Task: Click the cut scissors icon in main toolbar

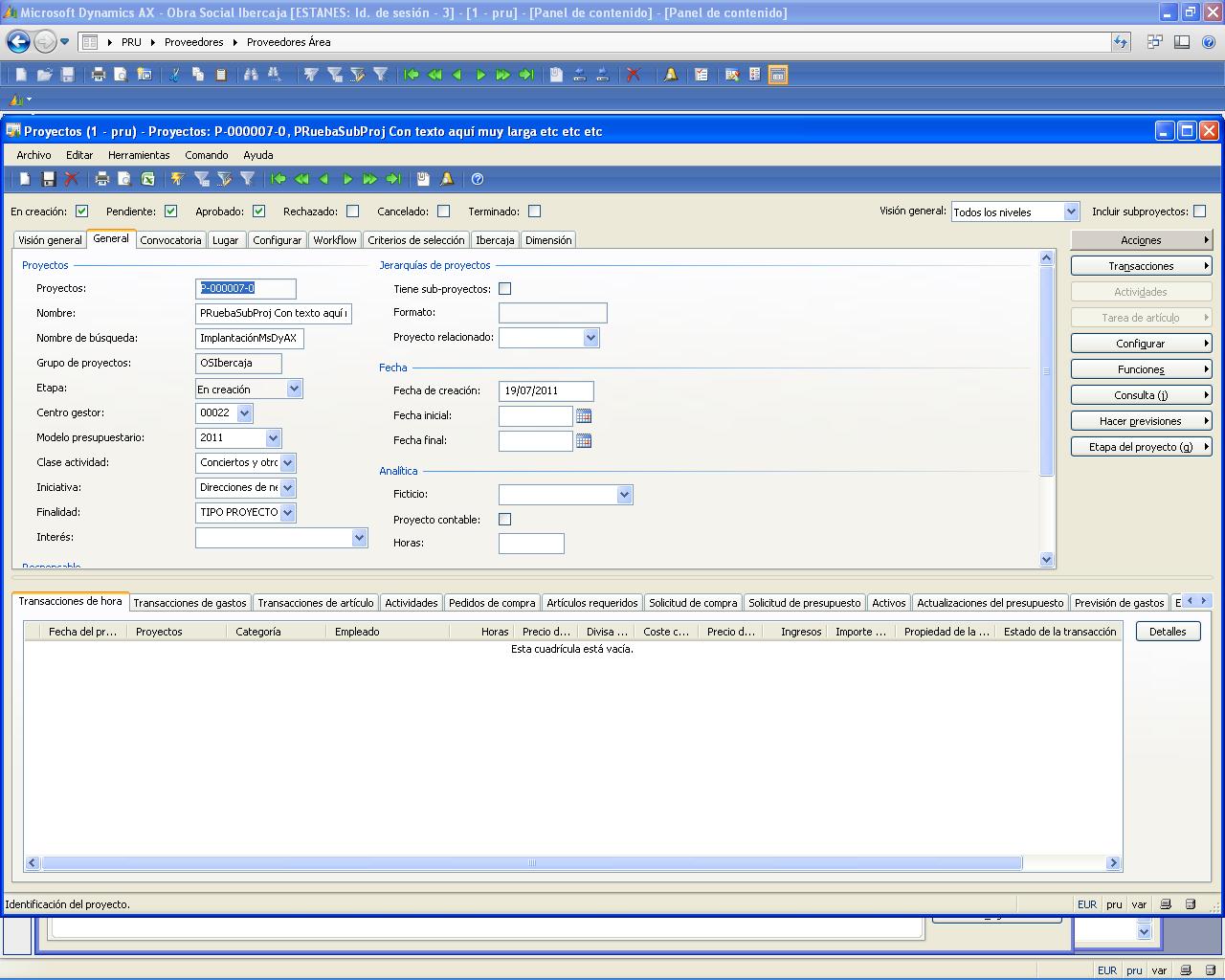Action: pyautogui.click(x=175, y=75)
